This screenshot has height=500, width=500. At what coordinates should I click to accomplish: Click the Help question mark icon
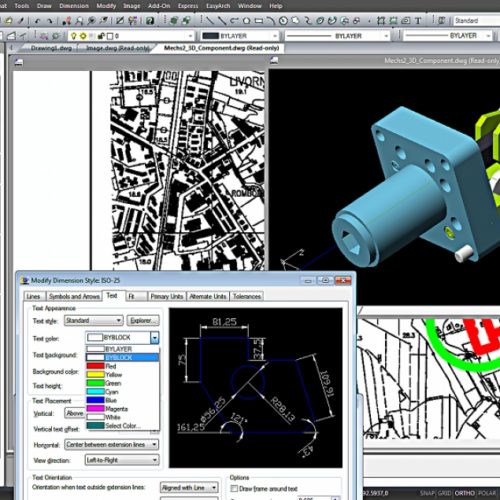point(150,21)
